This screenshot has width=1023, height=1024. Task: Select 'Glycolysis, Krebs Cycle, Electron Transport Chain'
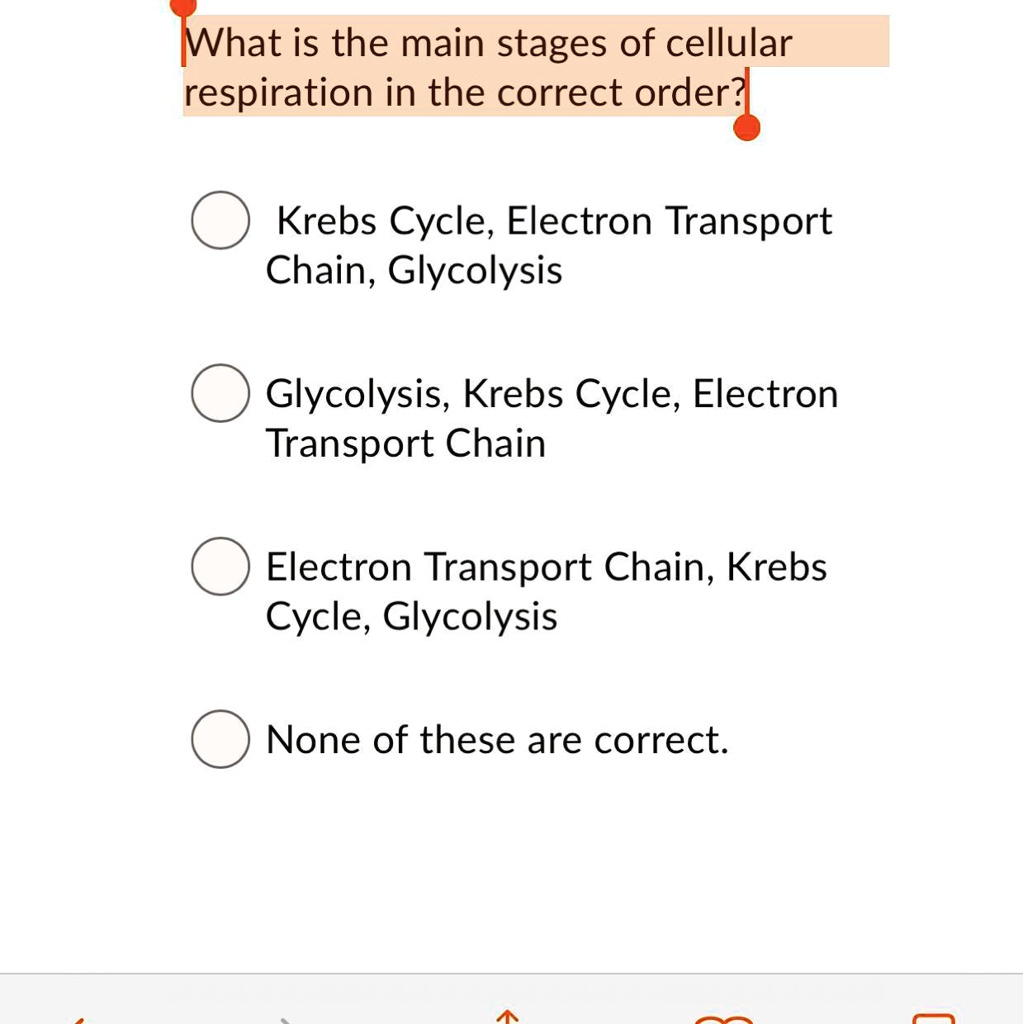(x=220, y=393)
